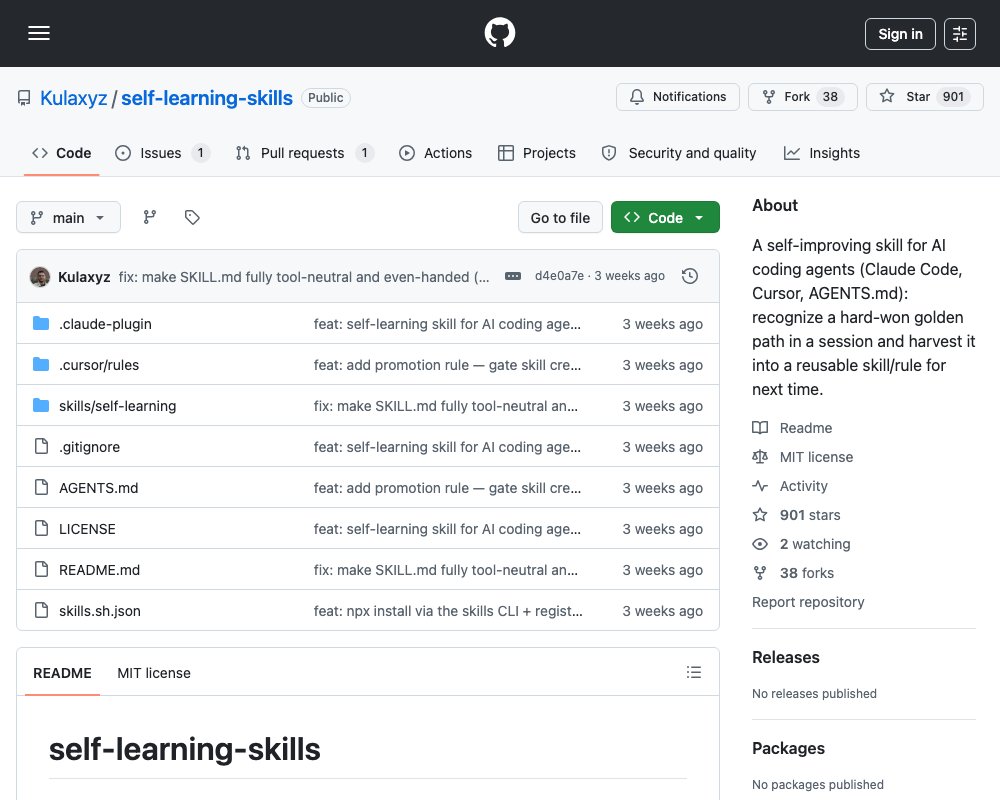The height and width of the screenshot is (800, 1000).
Task: Click the file icon for LICENSE
Action: tap(41, 528)
